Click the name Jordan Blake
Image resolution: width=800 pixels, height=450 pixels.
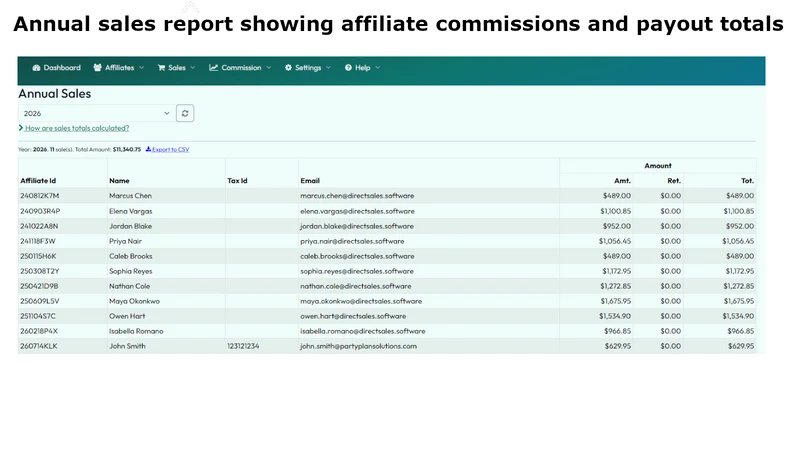pos(131,226)
